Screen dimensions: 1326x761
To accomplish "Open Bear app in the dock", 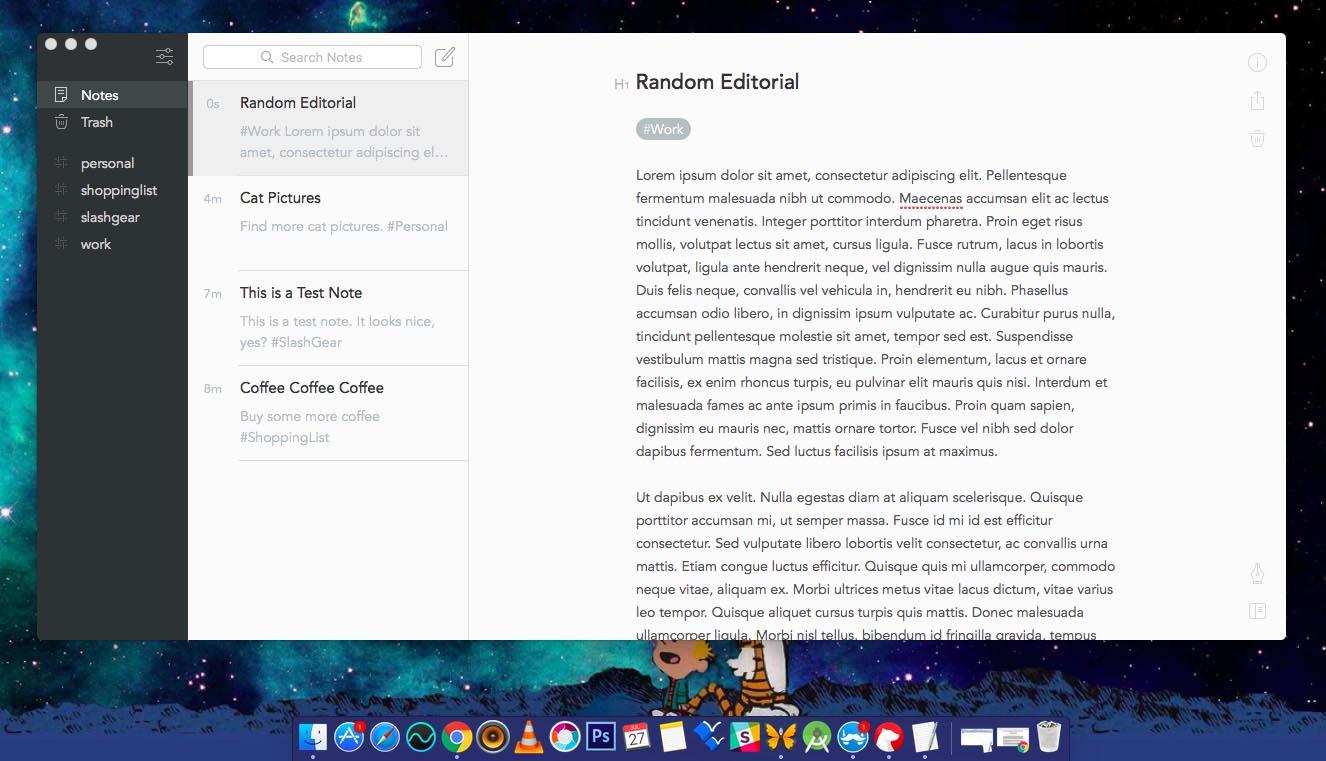I will pos(888,738).
